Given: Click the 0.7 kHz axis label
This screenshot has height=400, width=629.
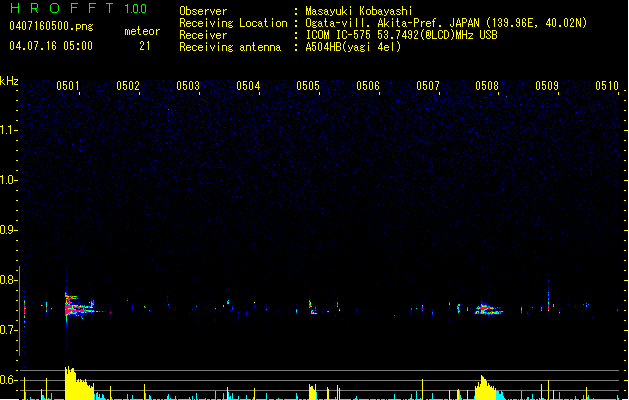Looking at the screenshot, I should (x=8, y=330).
